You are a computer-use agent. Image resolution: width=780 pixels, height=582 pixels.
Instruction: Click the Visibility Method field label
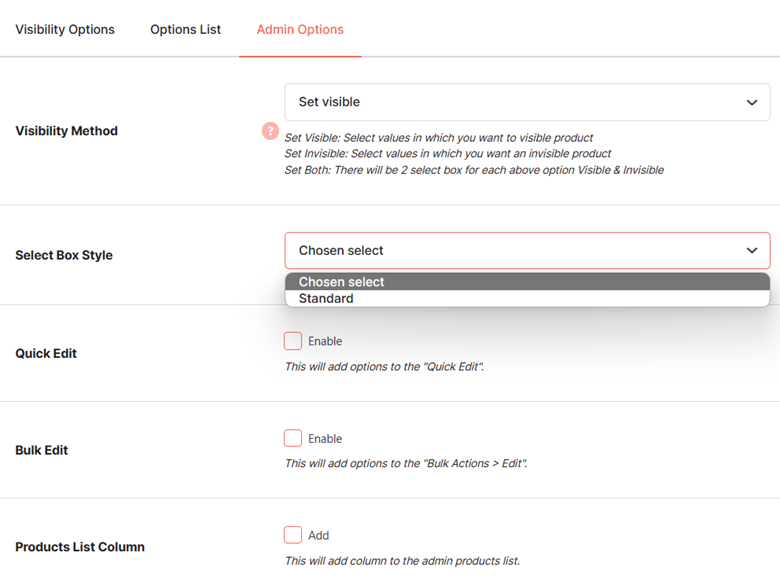pos(67,131)
